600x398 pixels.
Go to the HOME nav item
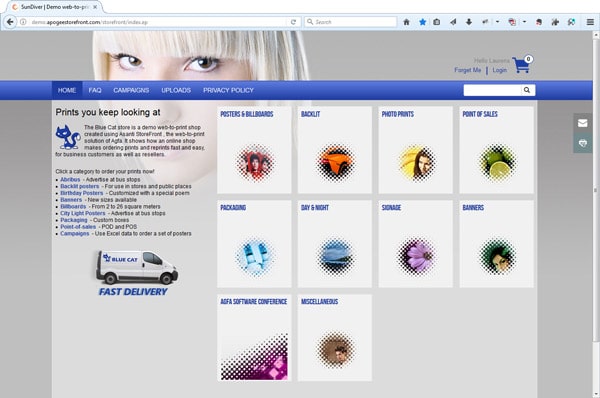[x=67, y=90]
